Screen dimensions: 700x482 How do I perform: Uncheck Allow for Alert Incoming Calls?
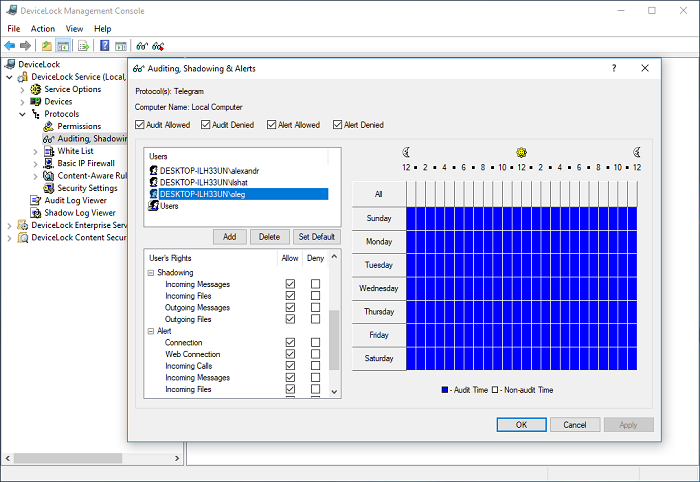(290, 366)
